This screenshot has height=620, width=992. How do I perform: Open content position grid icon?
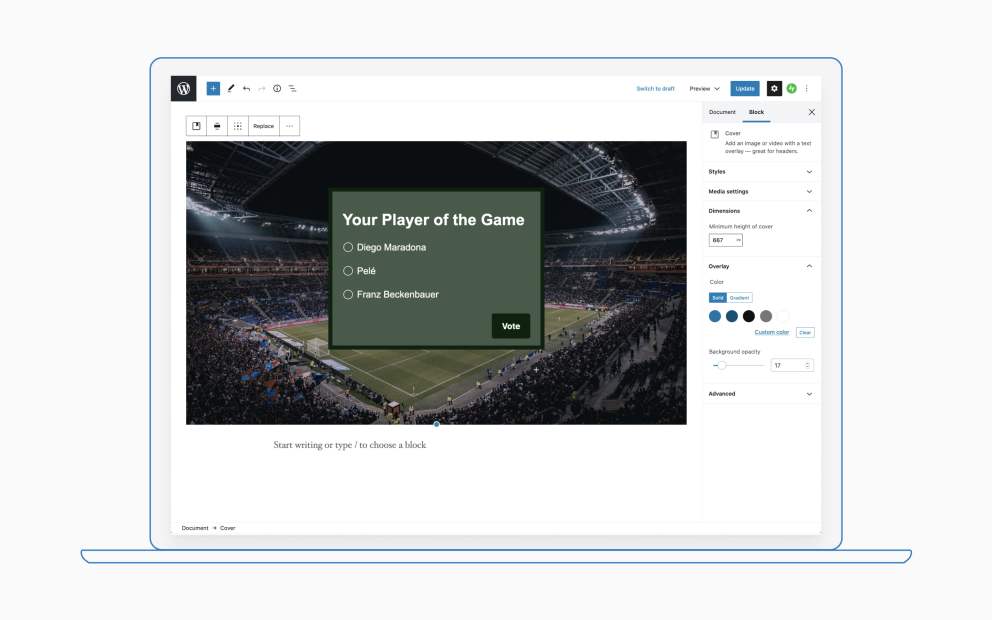(x=238, y=126)
